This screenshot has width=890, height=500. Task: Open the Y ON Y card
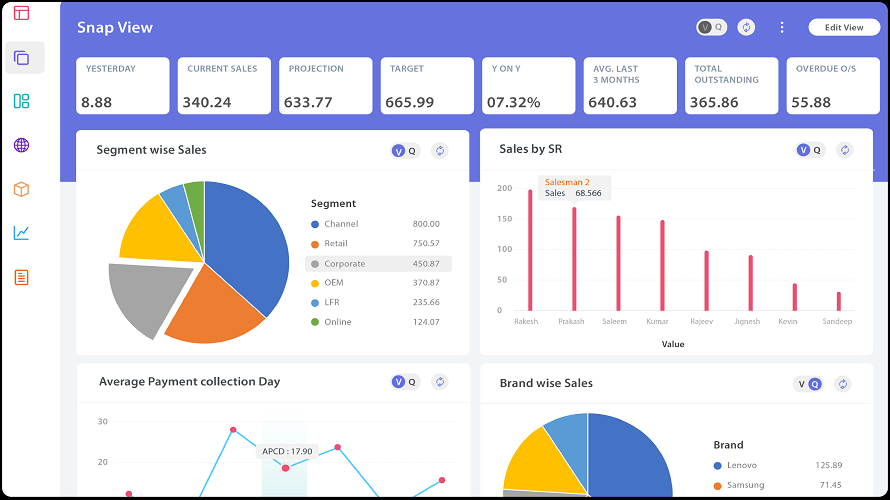click(528, 86)
